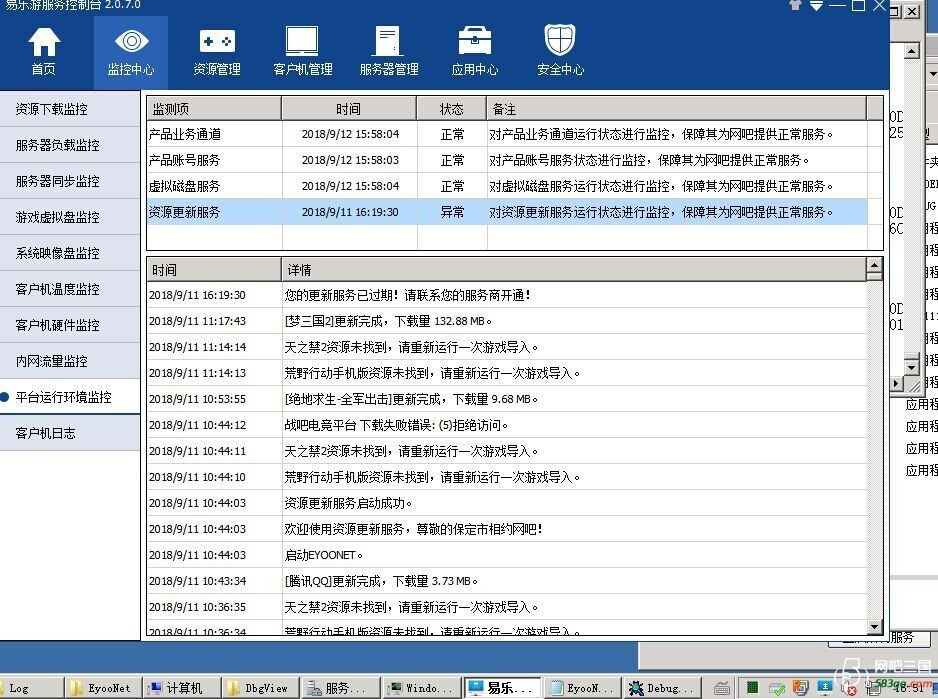Open Debug... taskbar button
This screenshot has height=699, width=938.
point(661,688)
